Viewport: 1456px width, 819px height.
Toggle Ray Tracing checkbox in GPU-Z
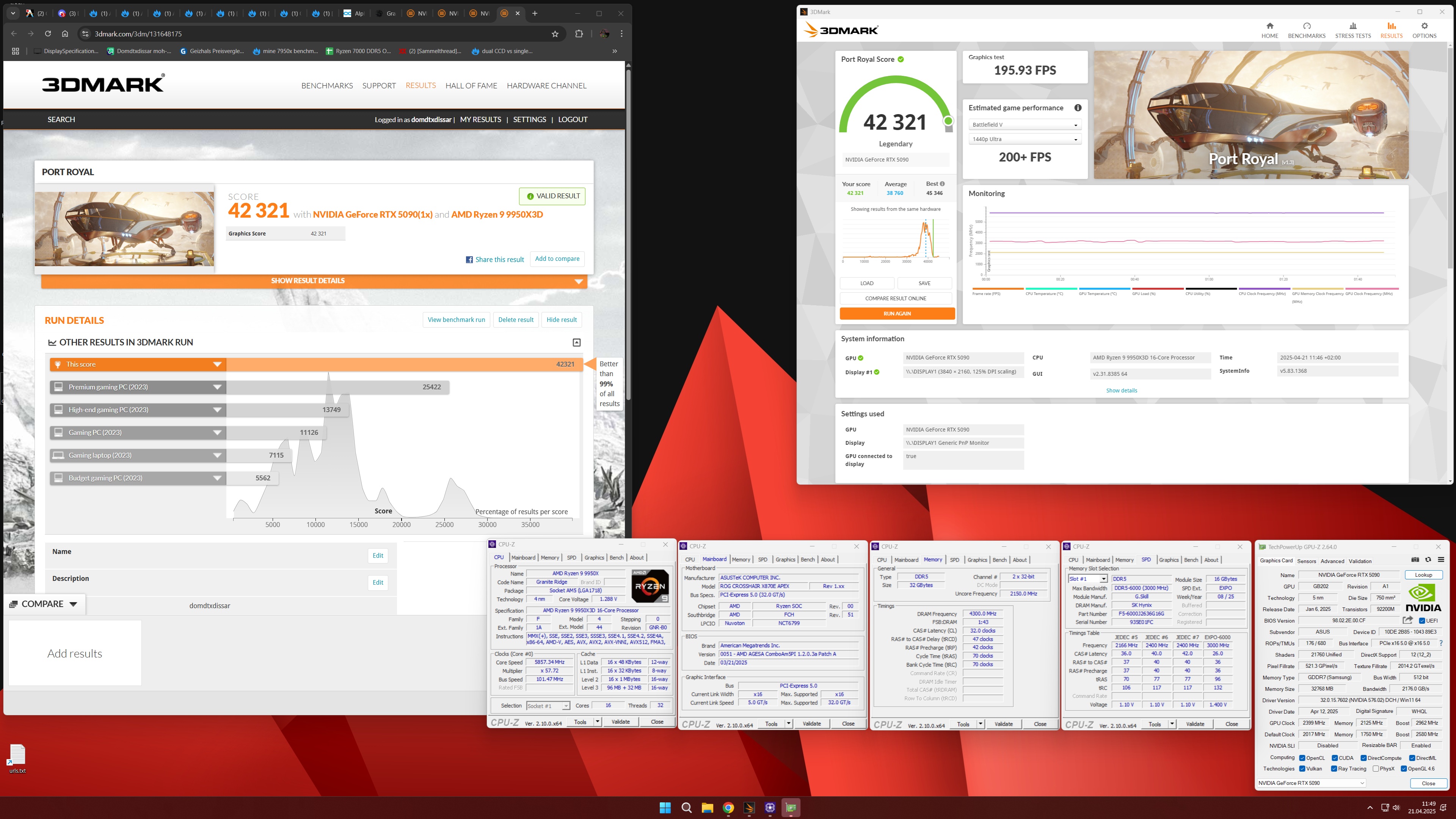tap(1334, 769)
